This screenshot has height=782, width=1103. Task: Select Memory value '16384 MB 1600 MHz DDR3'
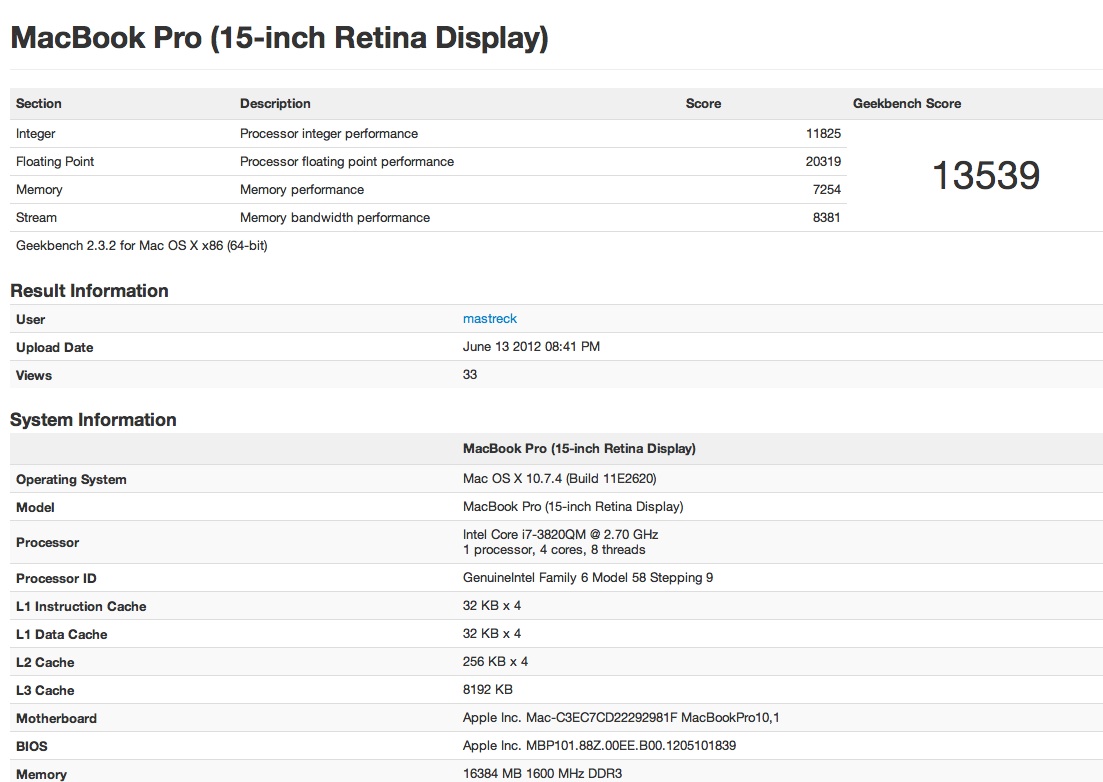542,774
